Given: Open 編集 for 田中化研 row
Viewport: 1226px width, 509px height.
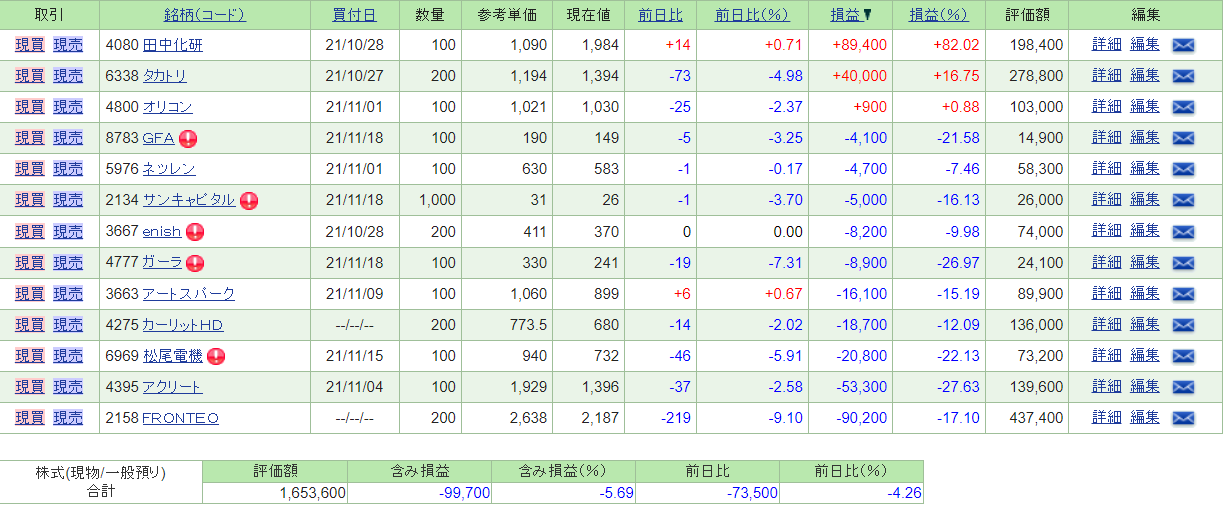Looking at the screenshot, I should pos(1145,45).
